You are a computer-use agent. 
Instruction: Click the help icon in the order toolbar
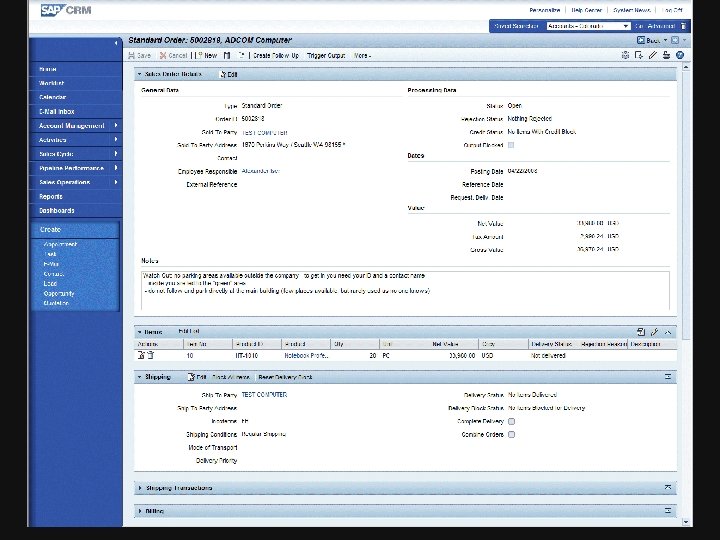tap(680, 55)
